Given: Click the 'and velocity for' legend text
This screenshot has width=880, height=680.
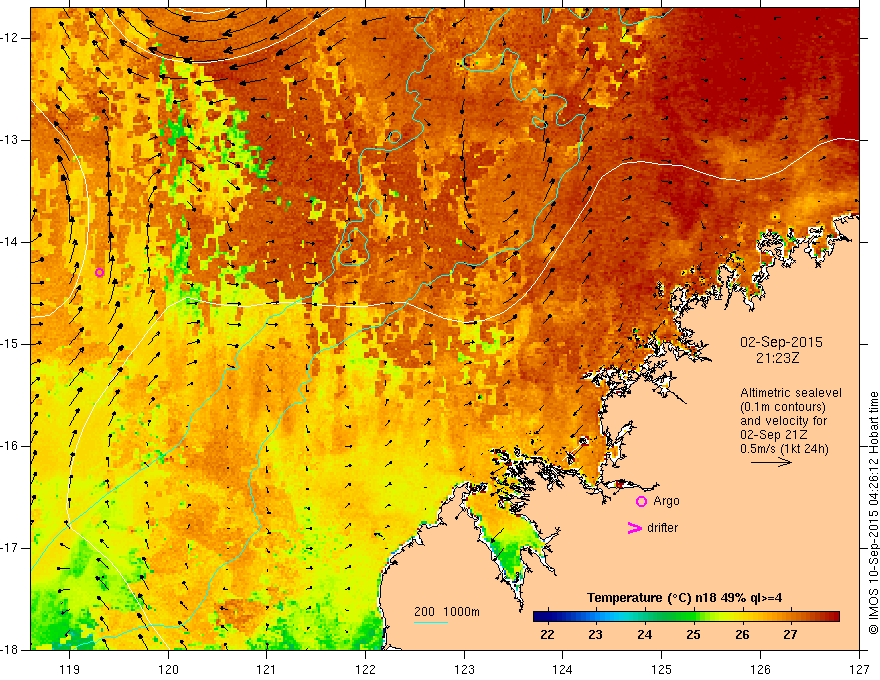Looking at the screenshot, I should coord(783,420).
